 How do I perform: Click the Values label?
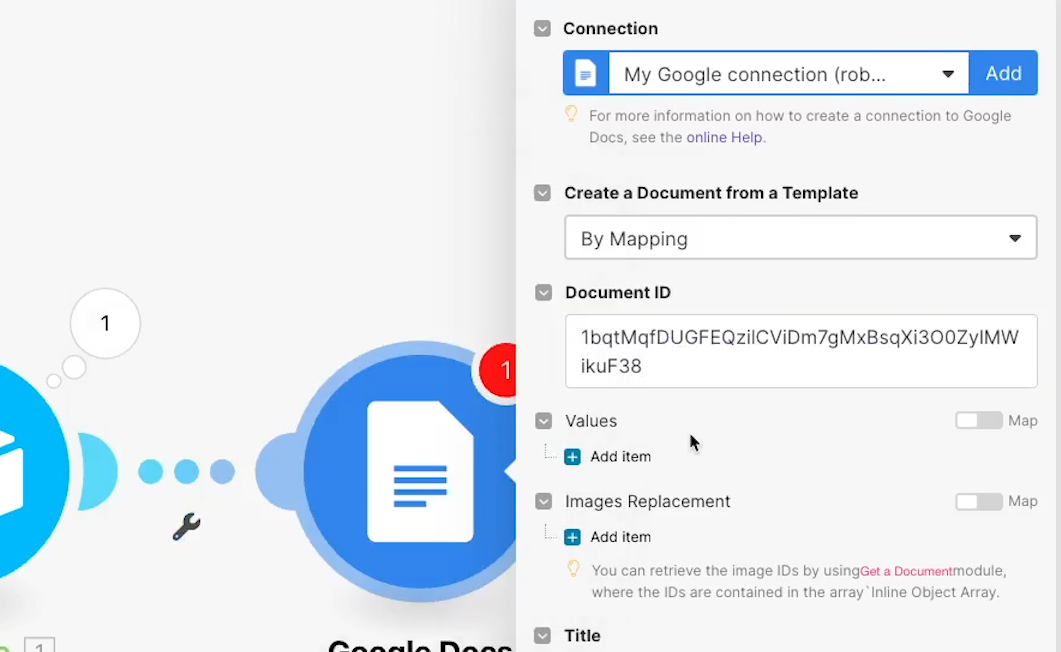(x=591, y=421)
